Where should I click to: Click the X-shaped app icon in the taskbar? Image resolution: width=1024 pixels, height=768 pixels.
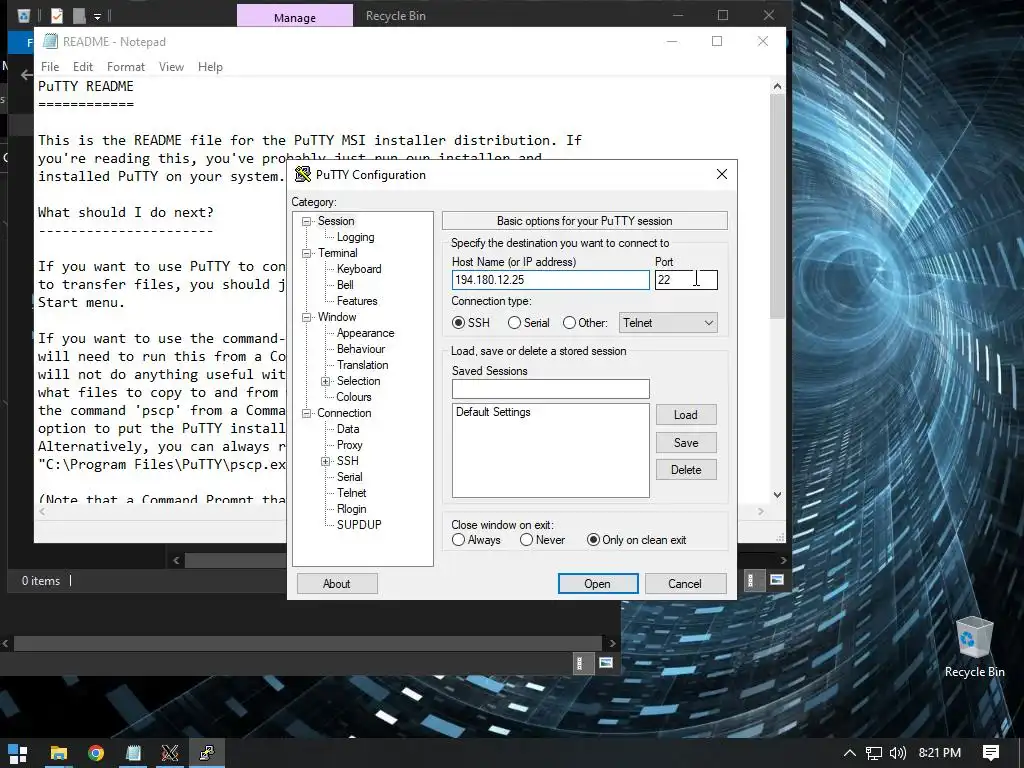pos(170,753)
